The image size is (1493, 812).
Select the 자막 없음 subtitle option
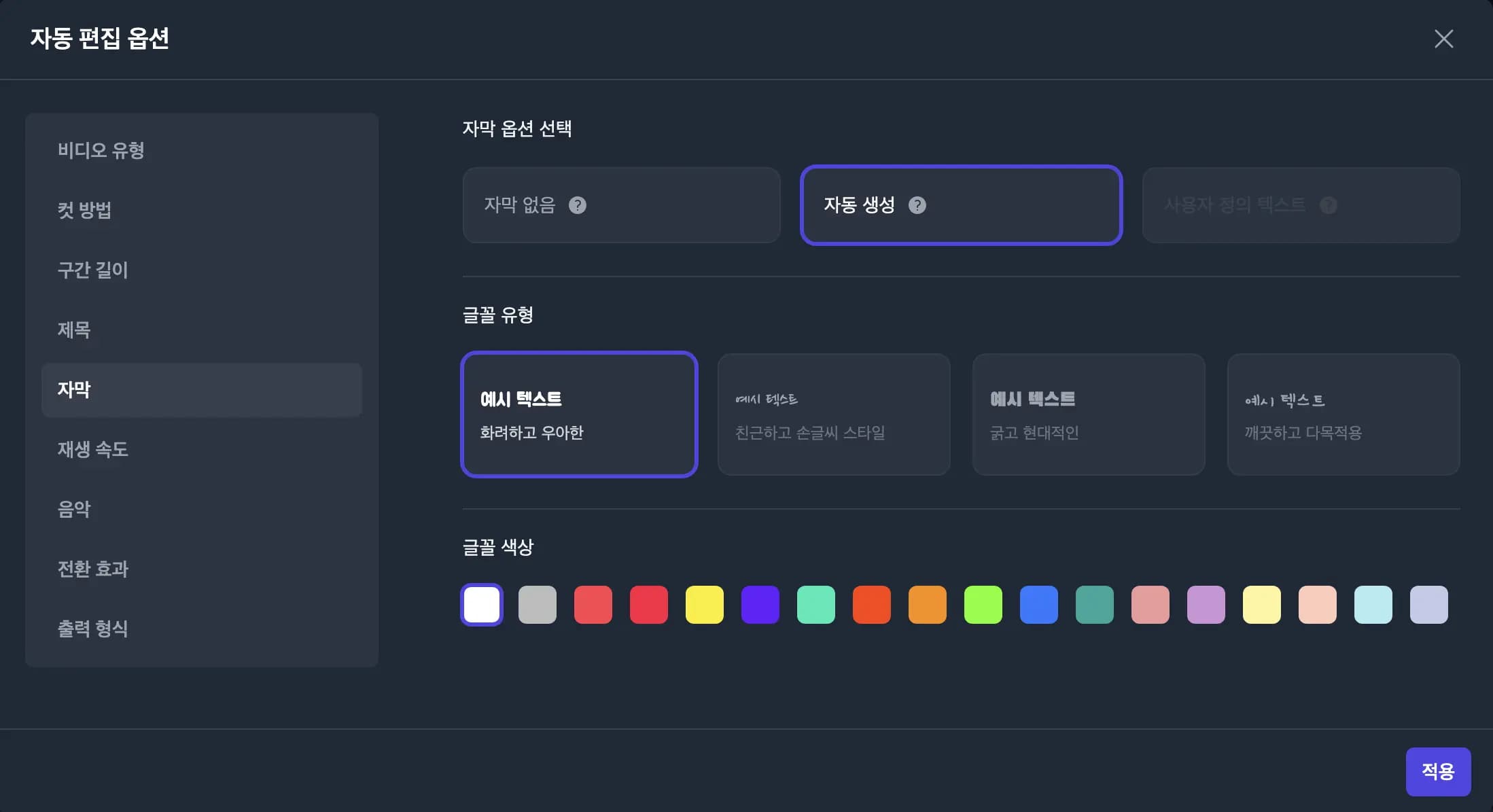point(620,205)
